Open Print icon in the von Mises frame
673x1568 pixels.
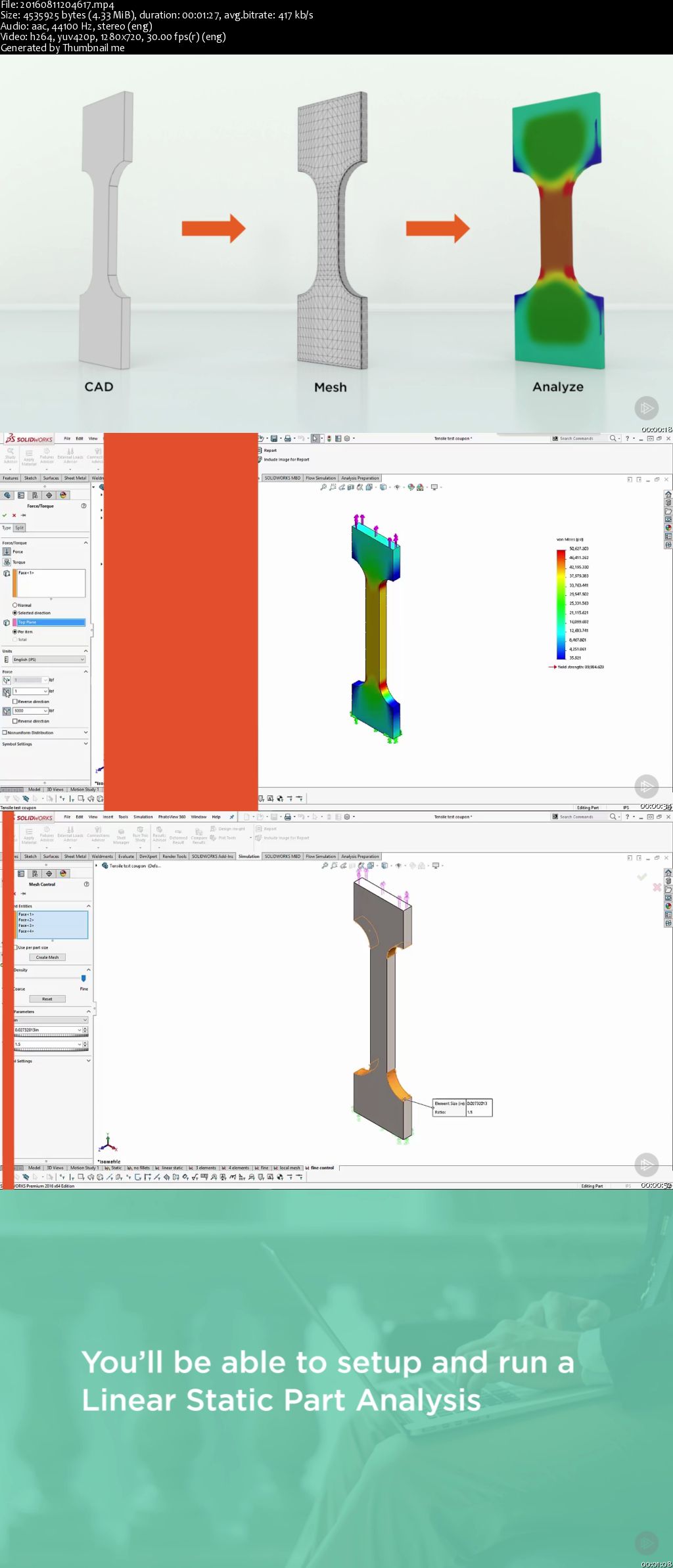287,438
